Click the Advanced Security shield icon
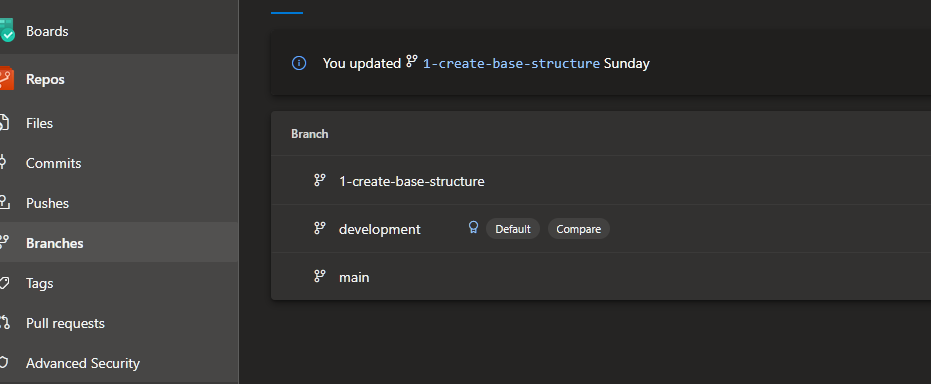 tap(4, 363)
